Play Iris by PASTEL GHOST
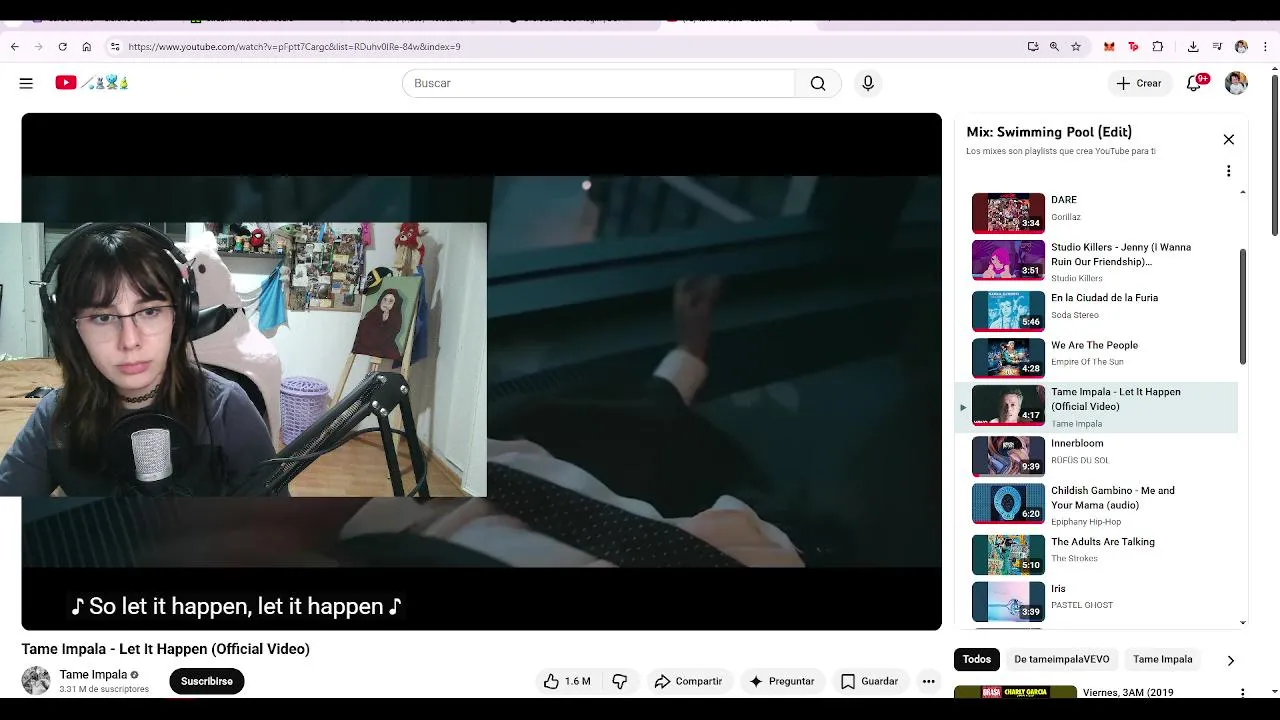 (x=1097, y=600)
